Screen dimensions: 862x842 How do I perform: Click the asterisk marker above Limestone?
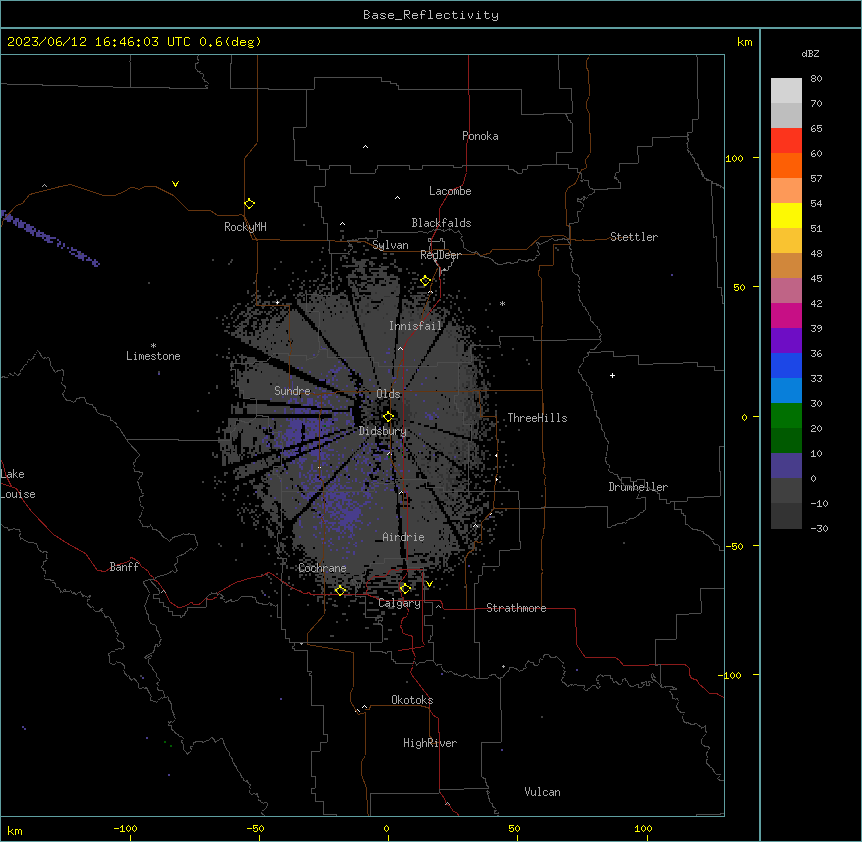pos(153,346)
